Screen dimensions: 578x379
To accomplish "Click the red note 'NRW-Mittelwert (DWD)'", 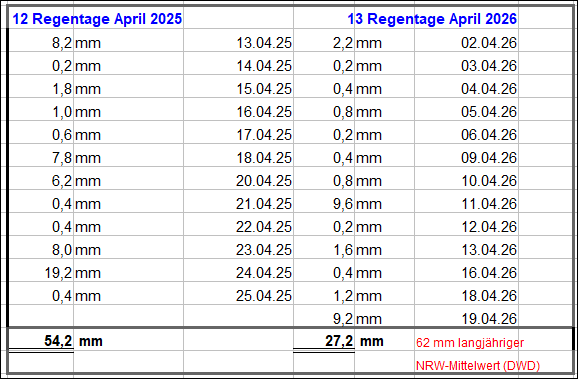I will (478, 366).
